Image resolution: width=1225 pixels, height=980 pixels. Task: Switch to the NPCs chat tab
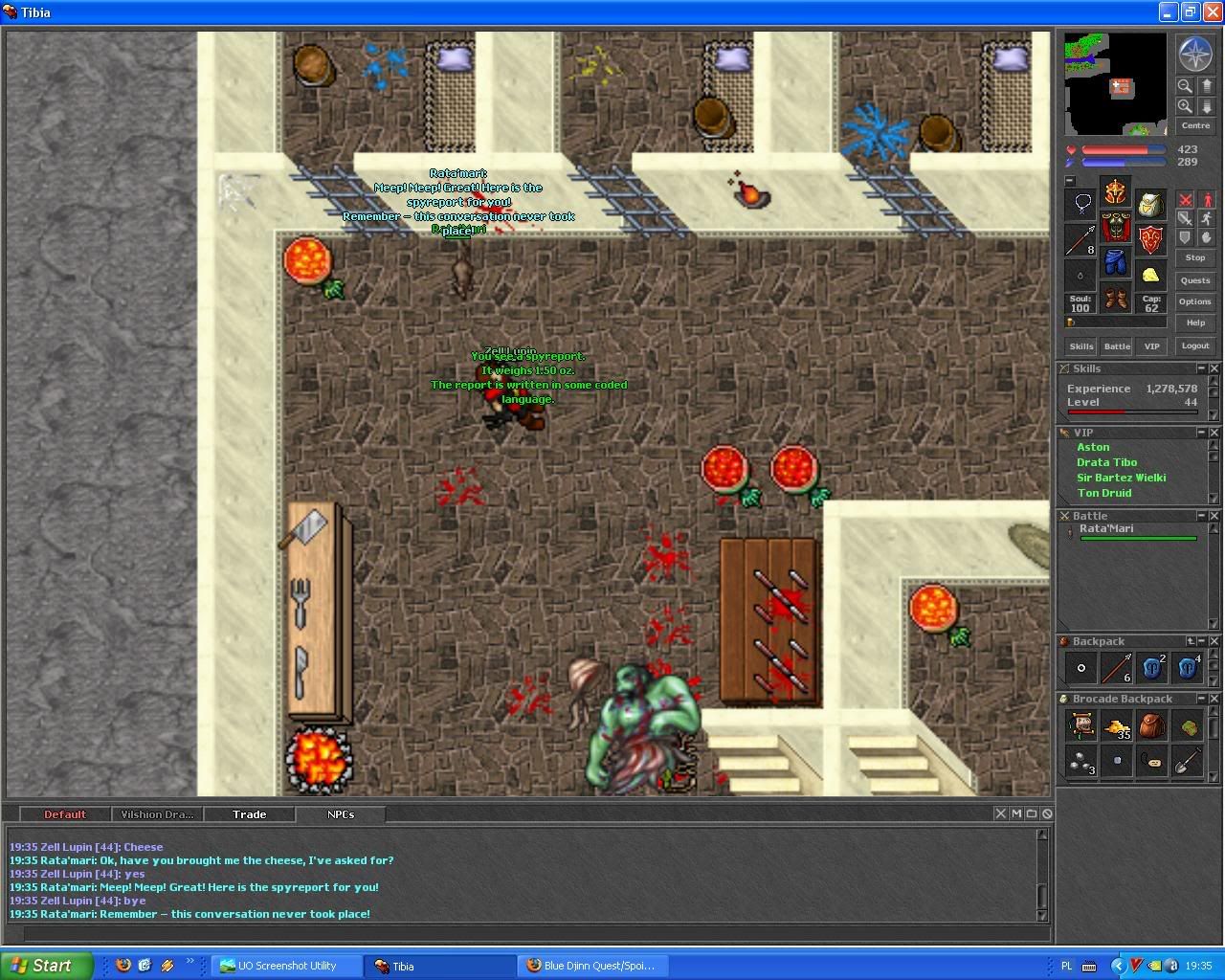(341, 814)
